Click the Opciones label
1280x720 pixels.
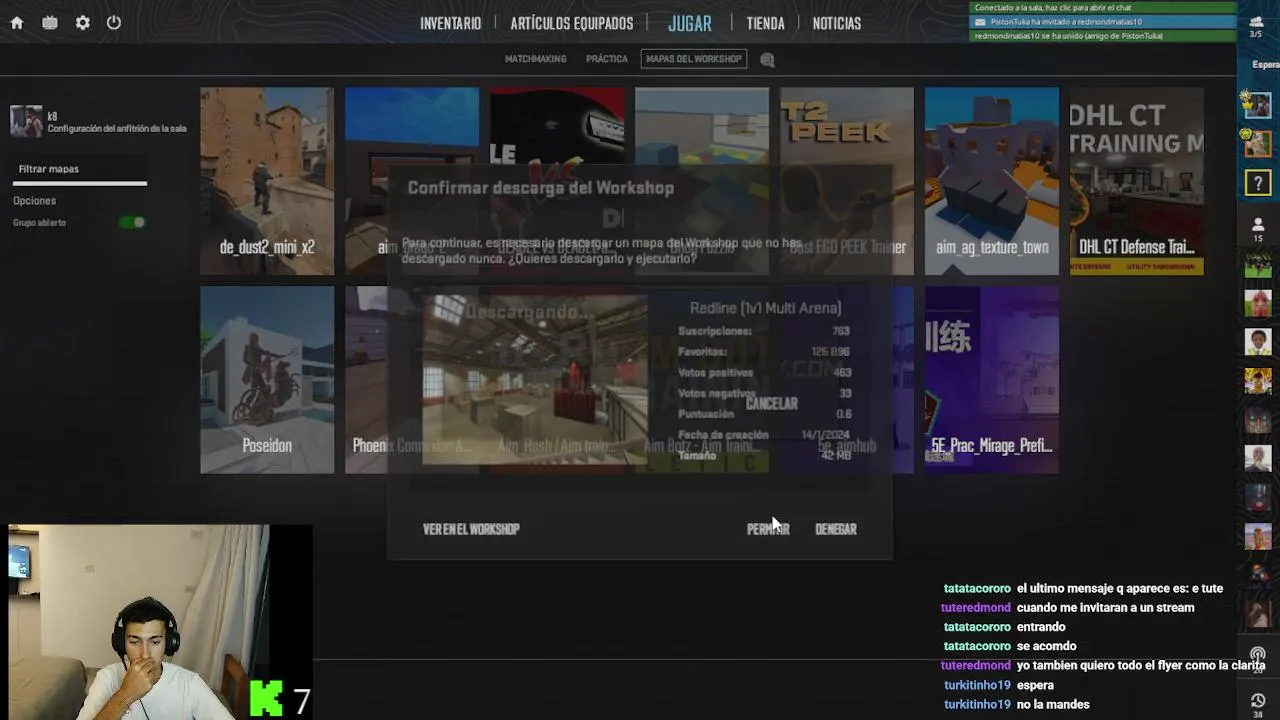point(34,201)
